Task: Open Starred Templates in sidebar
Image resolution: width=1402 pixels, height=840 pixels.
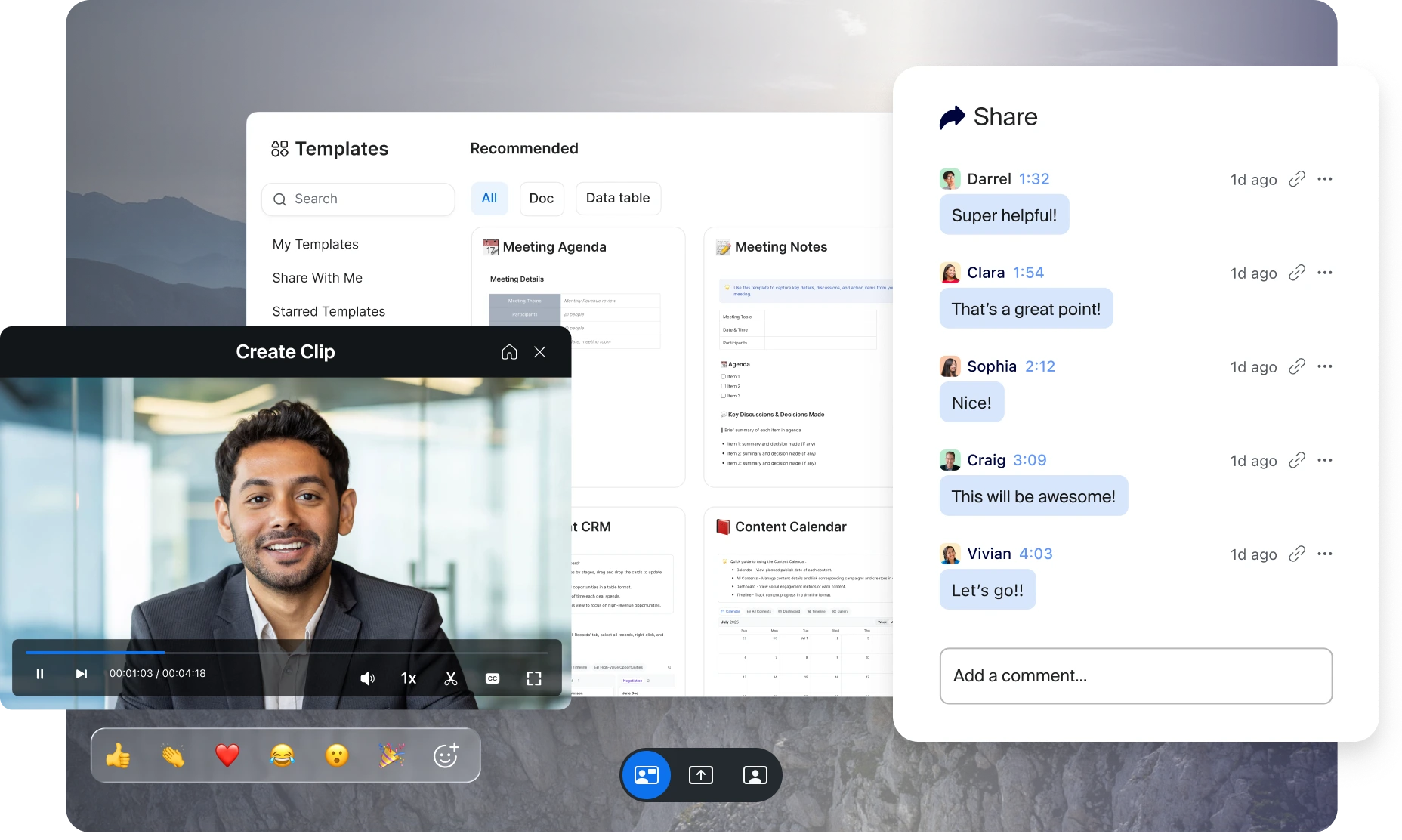Action: pos(329,311)
